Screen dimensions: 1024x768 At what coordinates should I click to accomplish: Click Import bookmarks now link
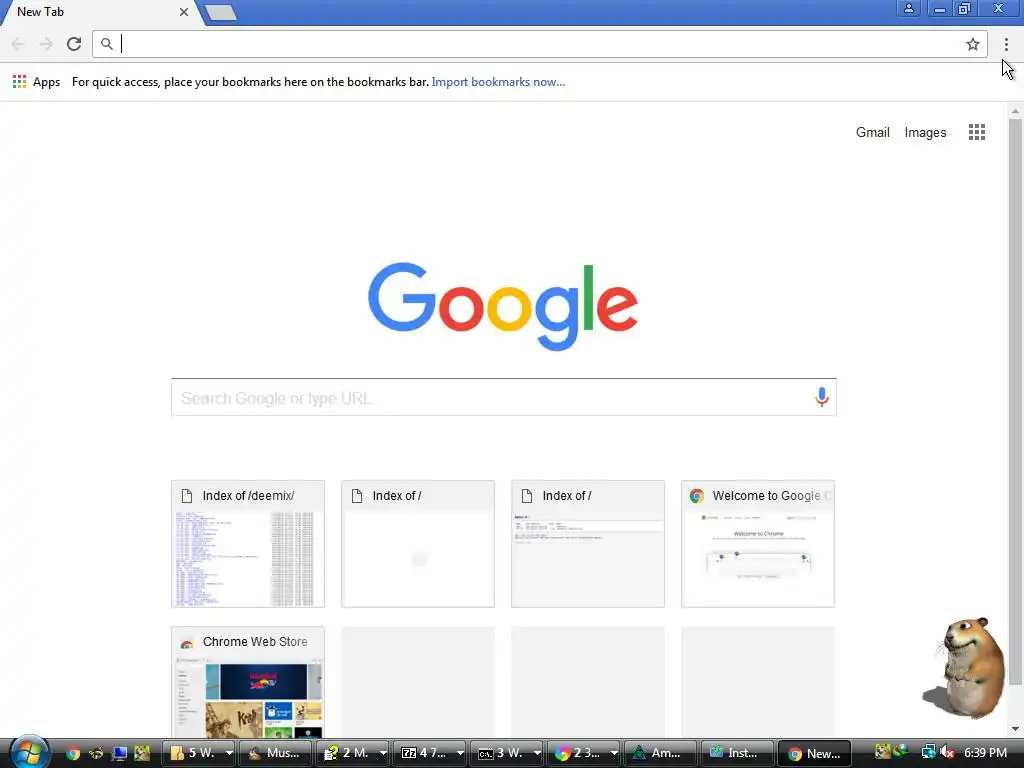tap(498, 82)
